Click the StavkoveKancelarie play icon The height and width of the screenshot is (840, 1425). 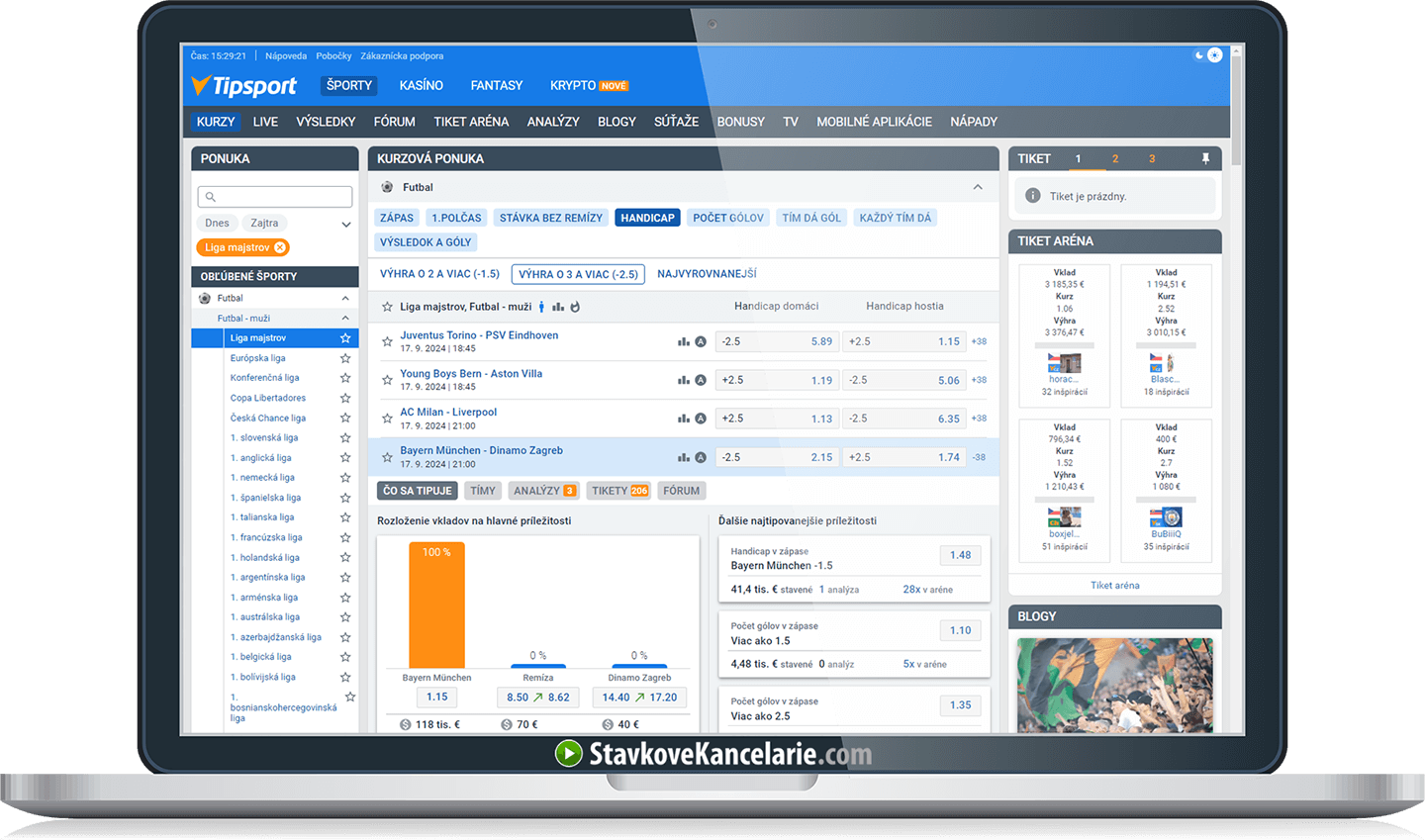569,754
